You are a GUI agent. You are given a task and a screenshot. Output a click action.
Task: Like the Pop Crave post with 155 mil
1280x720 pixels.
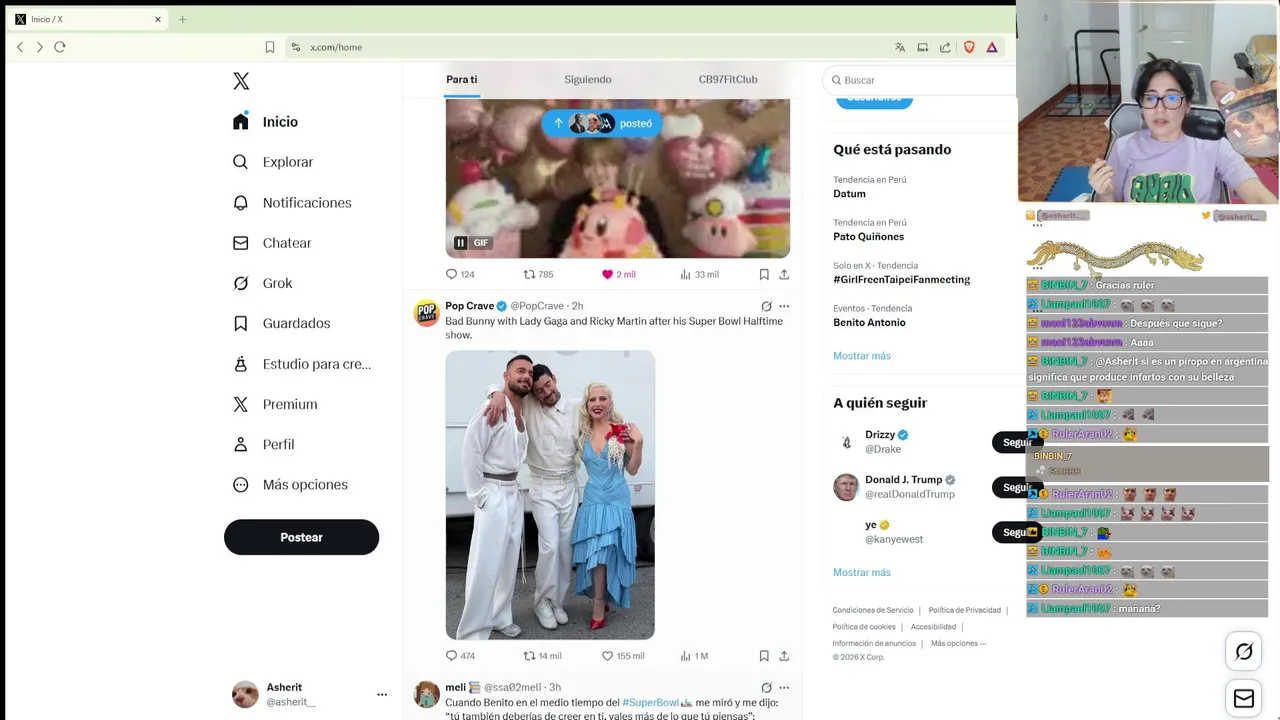tap(623, 656)
